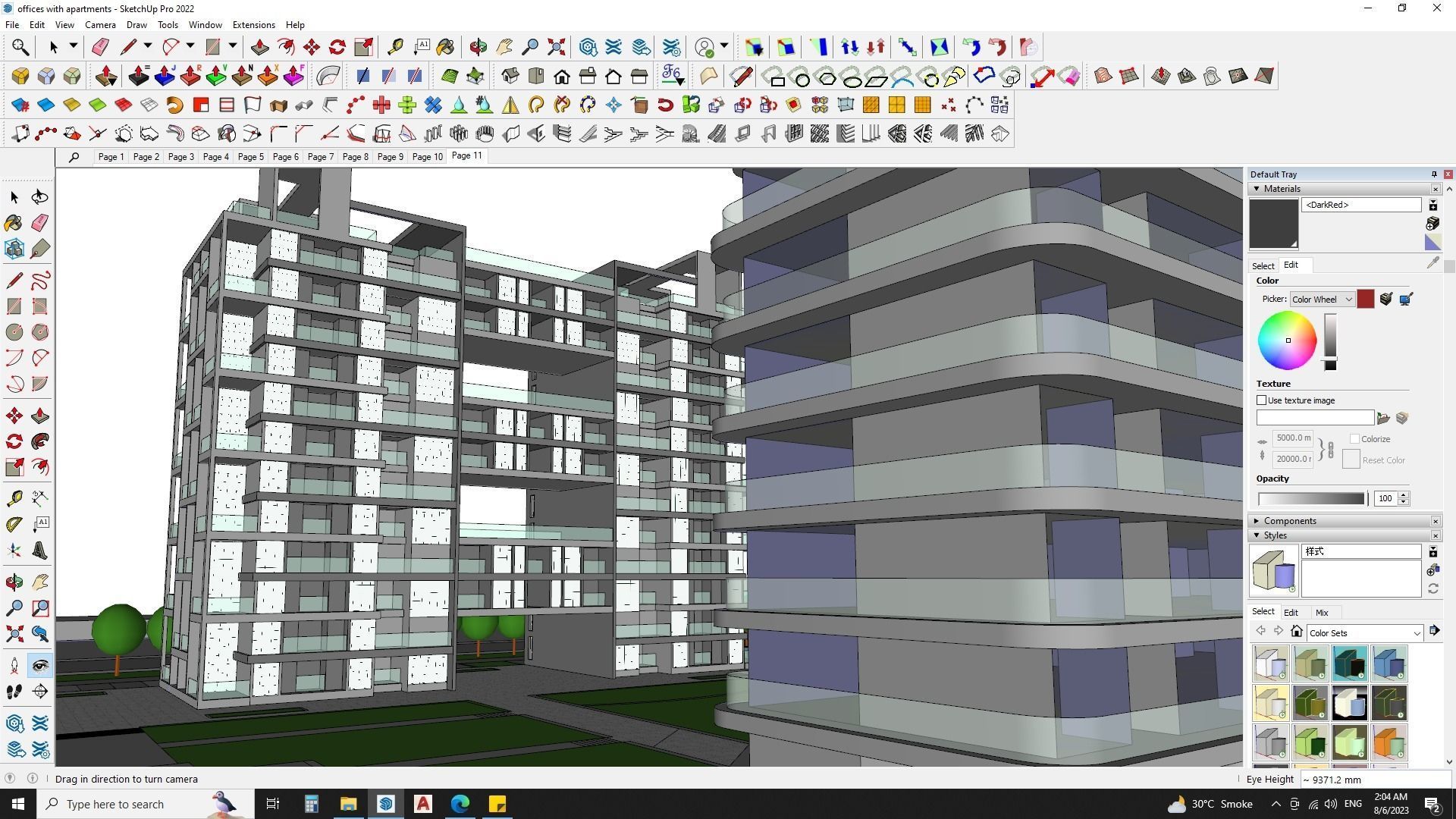Viewport: 1456px width, 819px height.
Task: Click the dark red color swatch
Action: click(x=1365, y=300)
